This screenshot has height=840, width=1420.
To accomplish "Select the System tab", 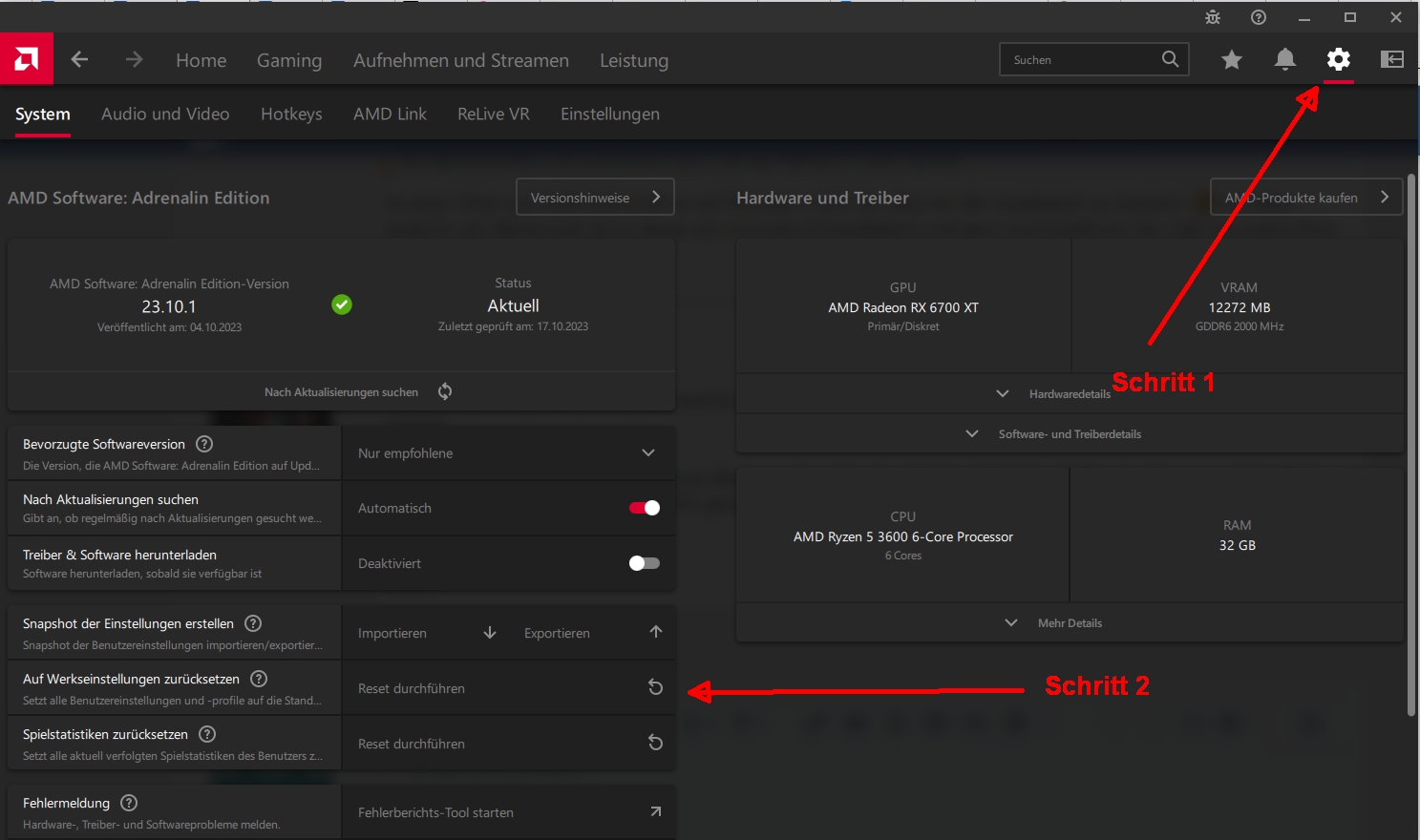I will [x=43, y=115].
